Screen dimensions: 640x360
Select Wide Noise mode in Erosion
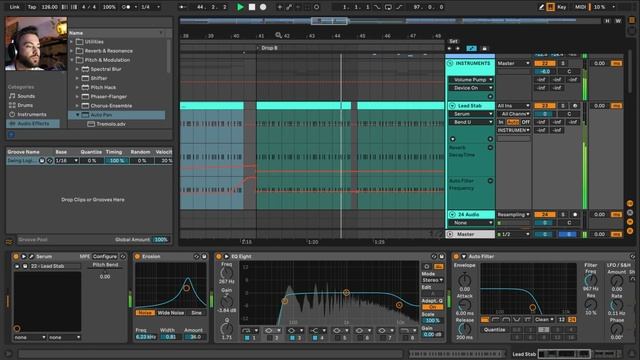point(171,313)
